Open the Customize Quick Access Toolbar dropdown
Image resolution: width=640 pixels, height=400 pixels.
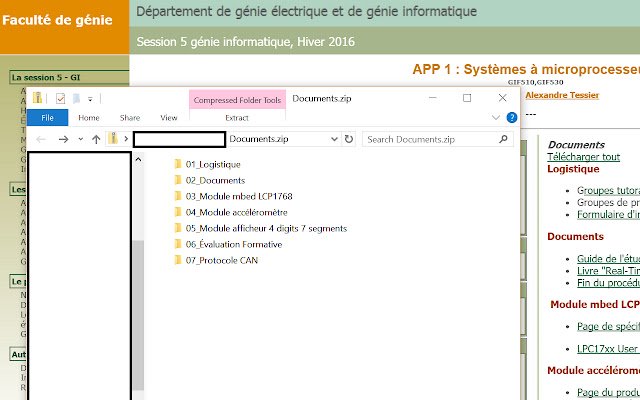point(90,99)
